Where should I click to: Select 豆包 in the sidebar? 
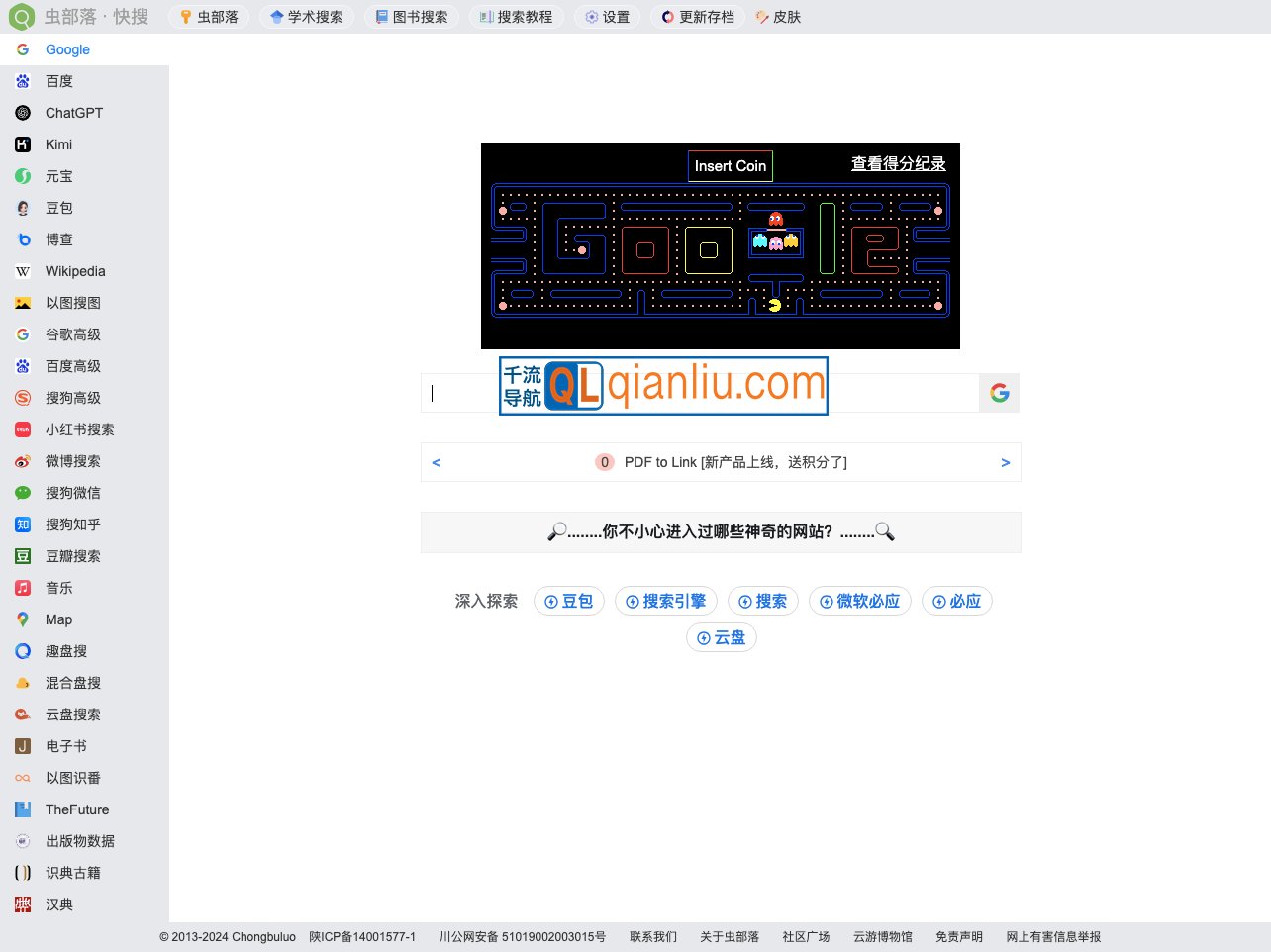point(58,208)
